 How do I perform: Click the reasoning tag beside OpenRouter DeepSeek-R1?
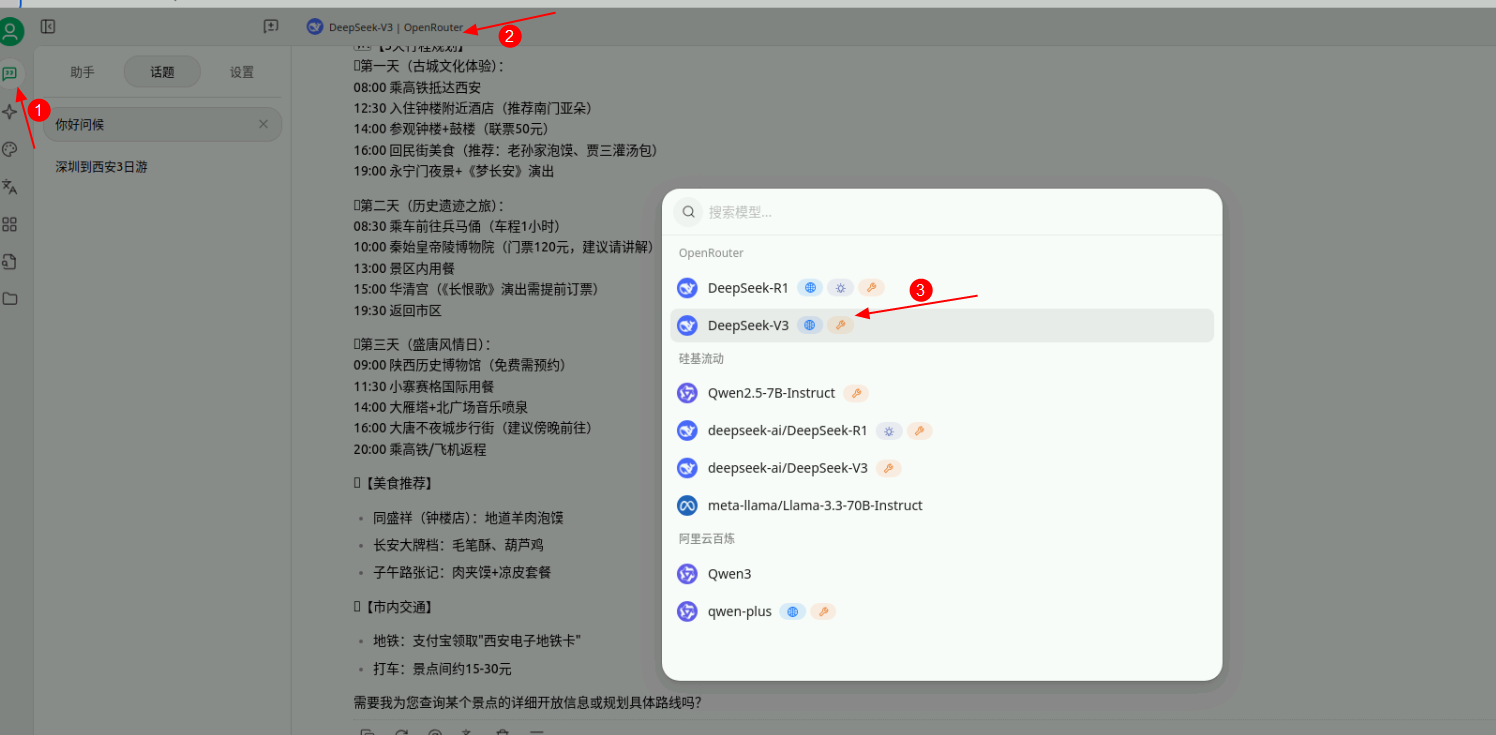840,288
